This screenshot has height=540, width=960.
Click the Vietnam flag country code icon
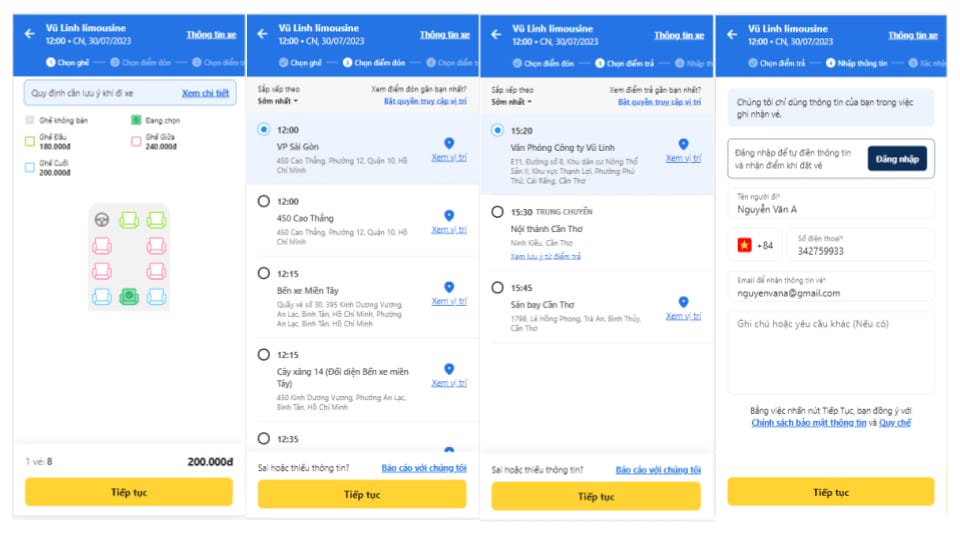pyautogui.click(x=744, y=246)
